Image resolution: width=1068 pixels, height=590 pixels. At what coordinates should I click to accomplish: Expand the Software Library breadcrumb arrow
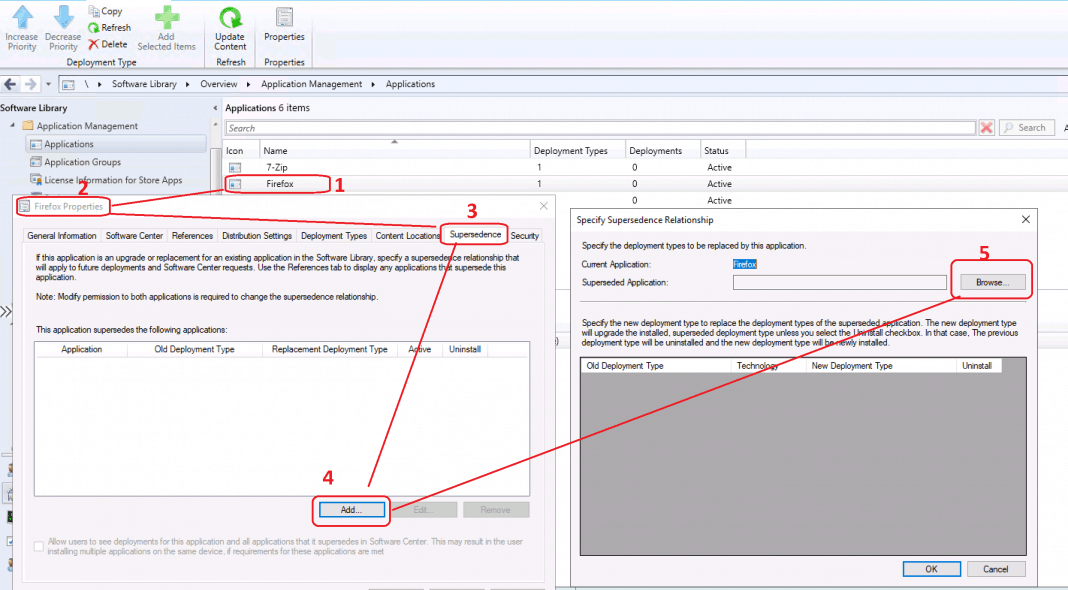click(x=185, y=84)
